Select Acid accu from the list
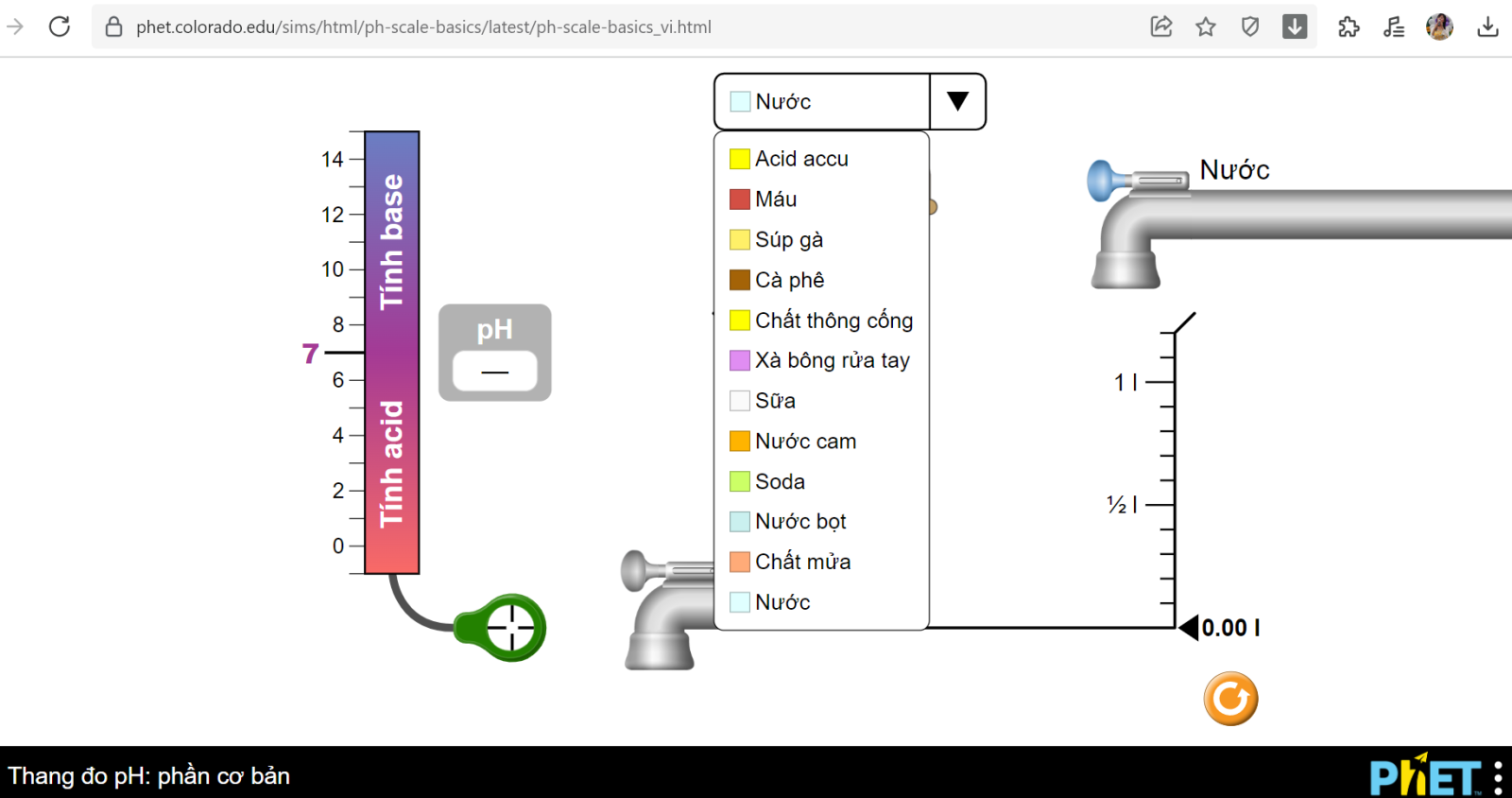Screen dimensions: 1512x798 click(801, 159)
